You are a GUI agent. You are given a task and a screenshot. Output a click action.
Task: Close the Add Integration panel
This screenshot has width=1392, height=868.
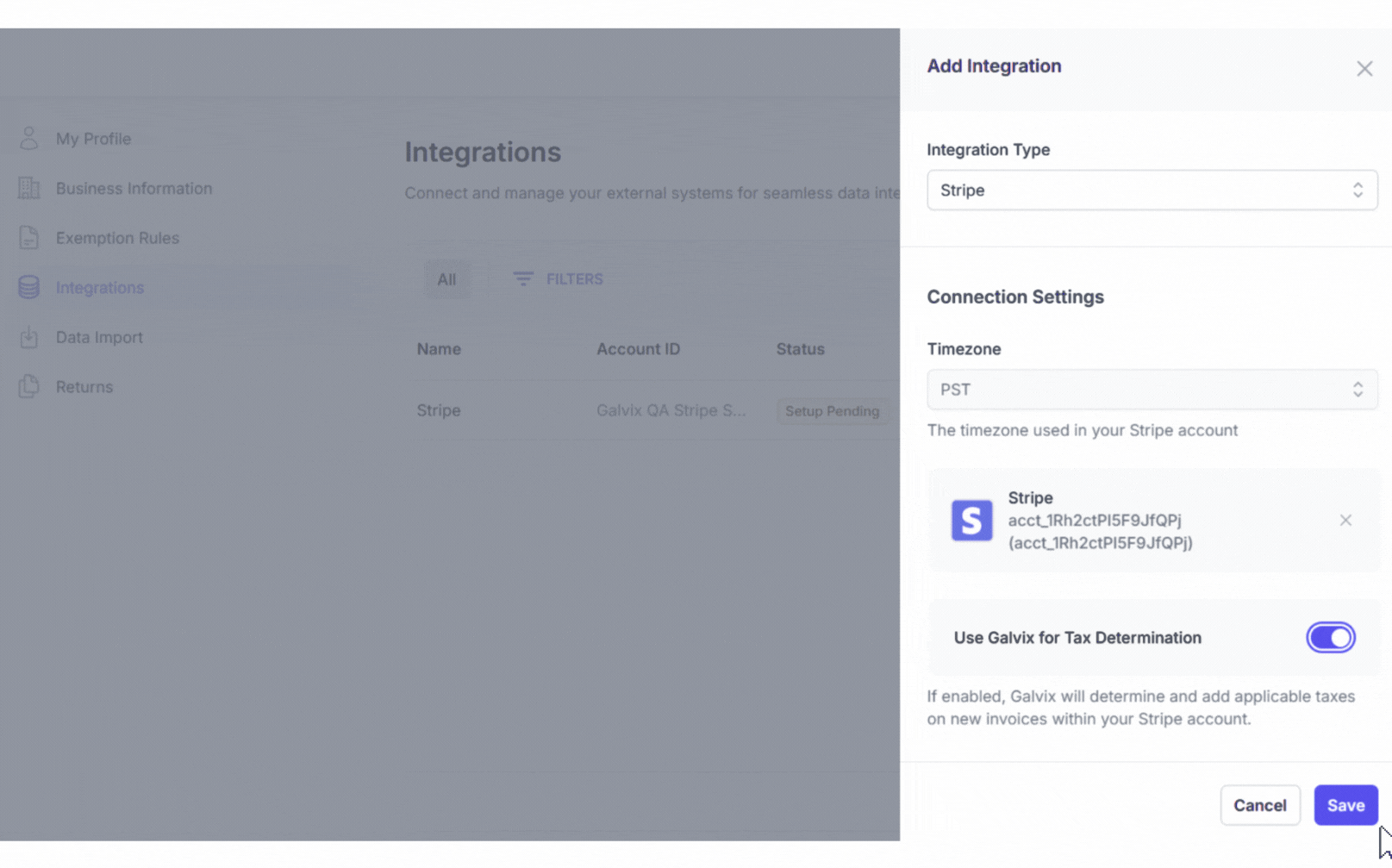(x=1364, y=68)
